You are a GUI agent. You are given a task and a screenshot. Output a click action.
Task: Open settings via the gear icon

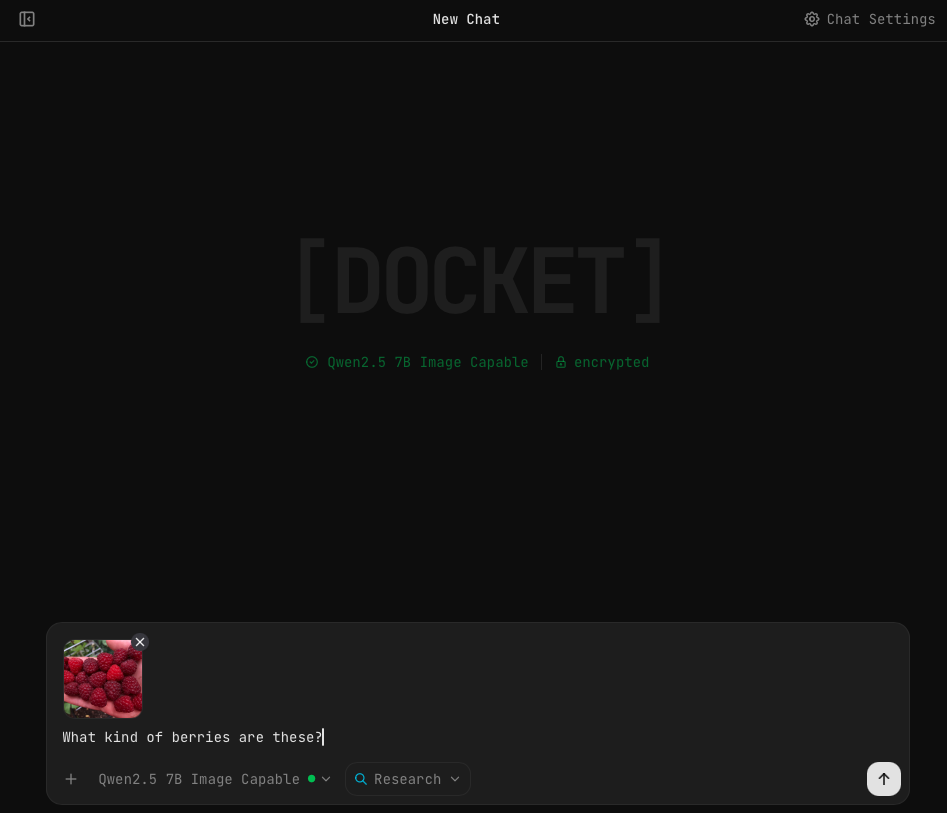pos(812,19)
